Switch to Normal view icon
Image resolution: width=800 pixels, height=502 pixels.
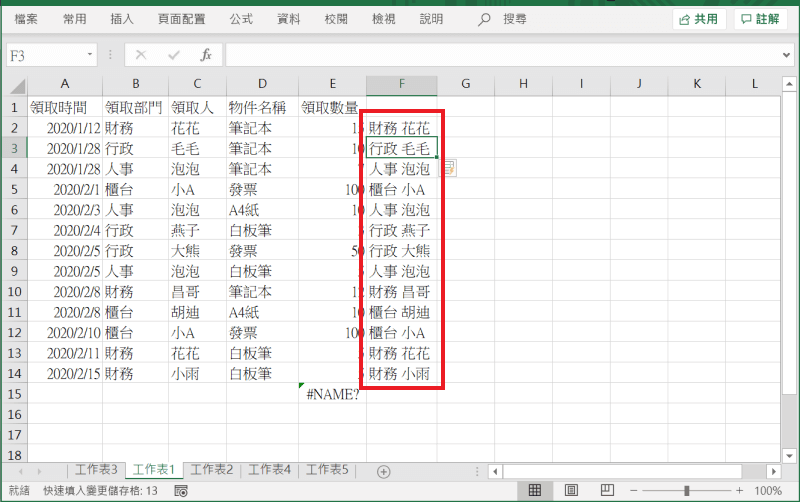point(534,491)
